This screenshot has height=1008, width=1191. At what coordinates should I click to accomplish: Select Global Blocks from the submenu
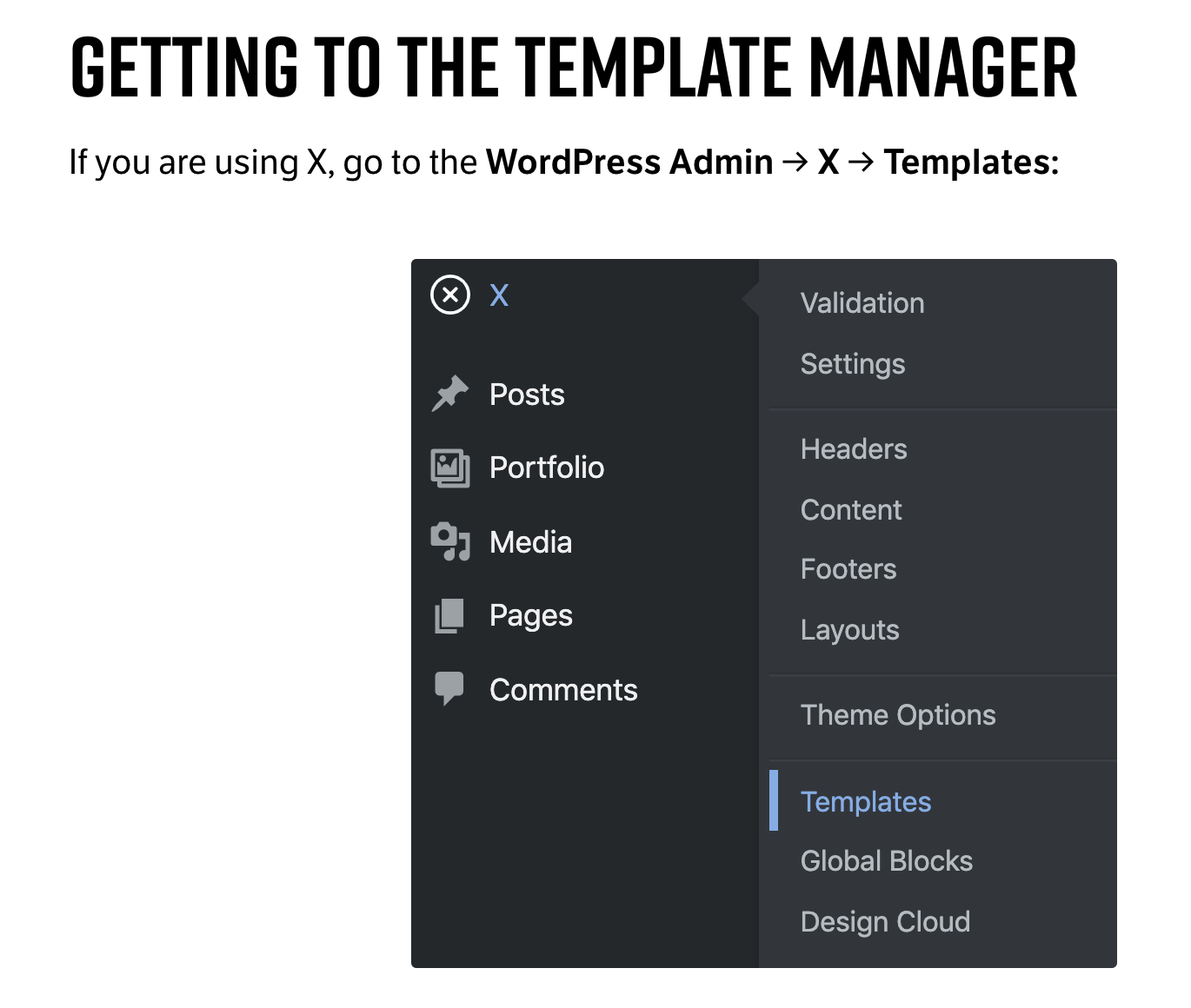pyautogui.click(x=887, y=861)
